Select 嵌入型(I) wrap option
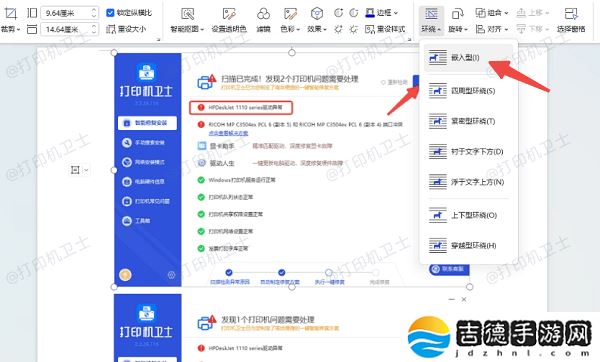Viewport: 600px width, 362px height. click(x=468, y=58)
